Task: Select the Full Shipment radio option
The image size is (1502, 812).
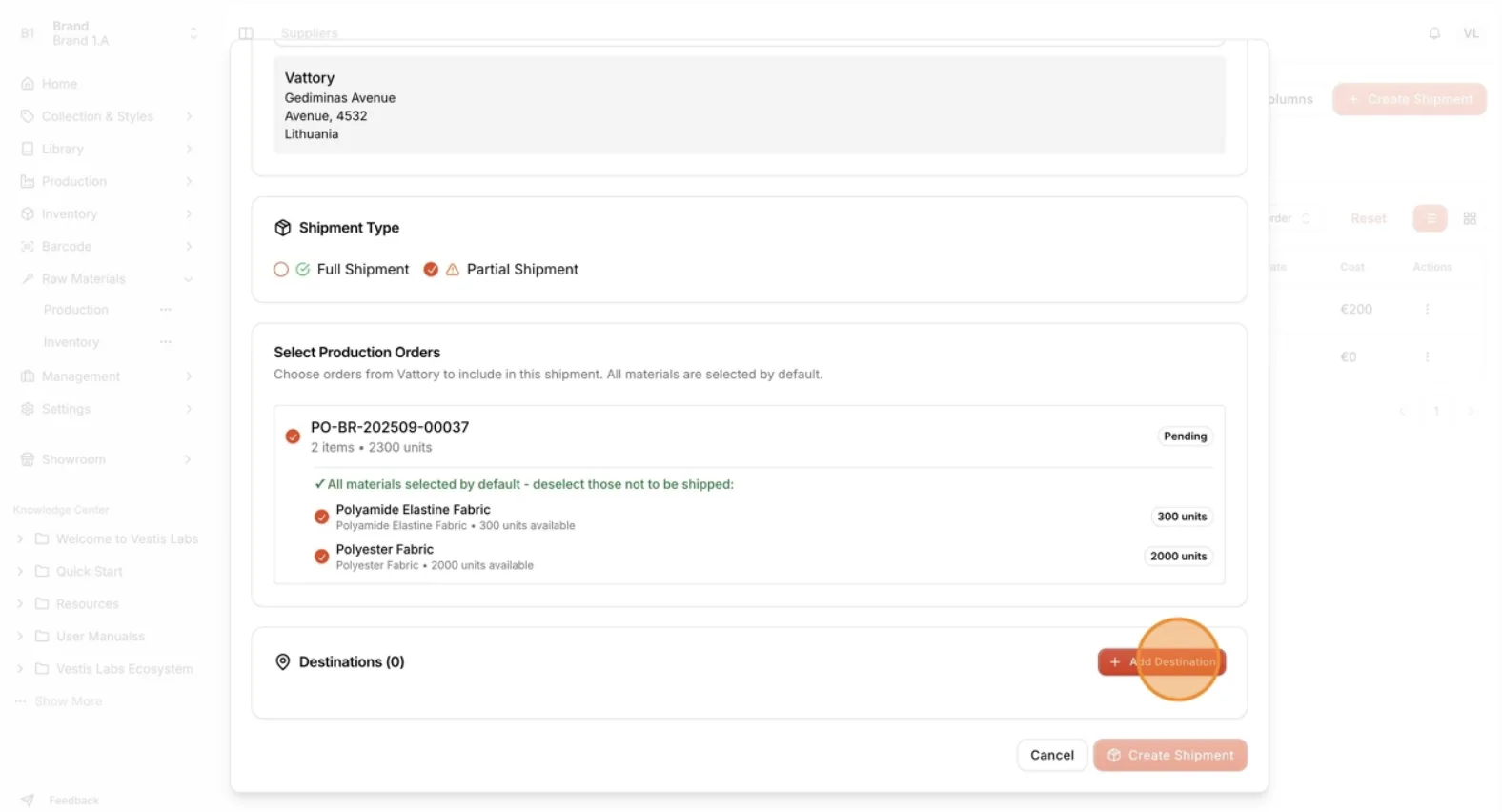Action: [281, 270]
